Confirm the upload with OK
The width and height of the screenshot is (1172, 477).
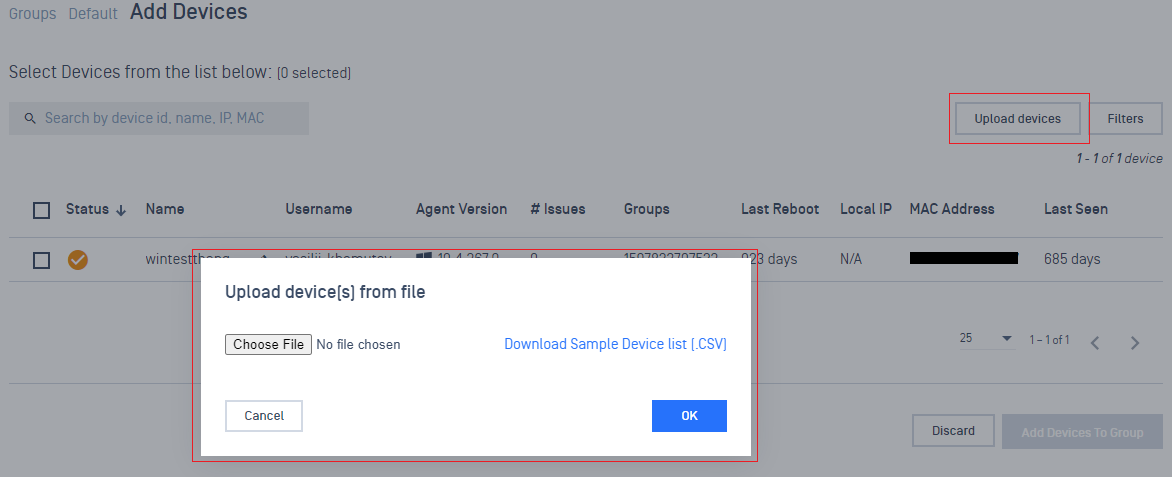689,416
